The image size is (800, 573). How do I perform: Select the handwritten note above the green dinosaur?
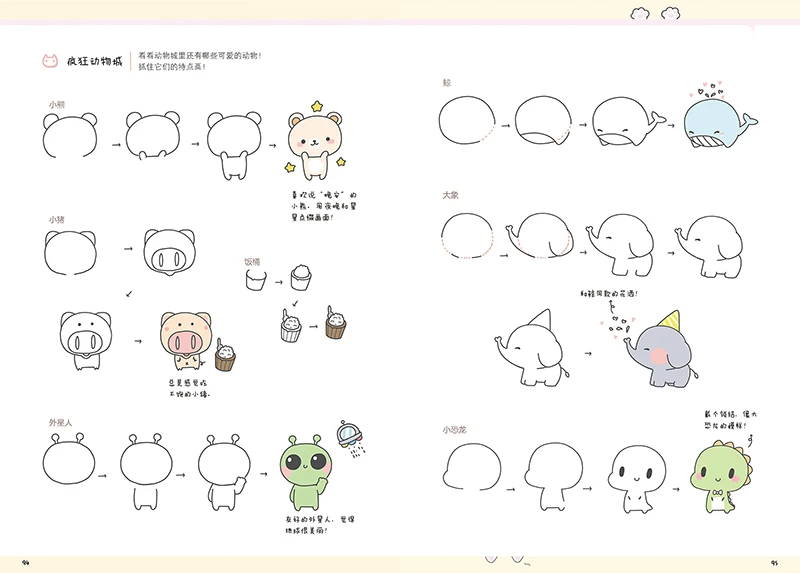pos(731,419)
